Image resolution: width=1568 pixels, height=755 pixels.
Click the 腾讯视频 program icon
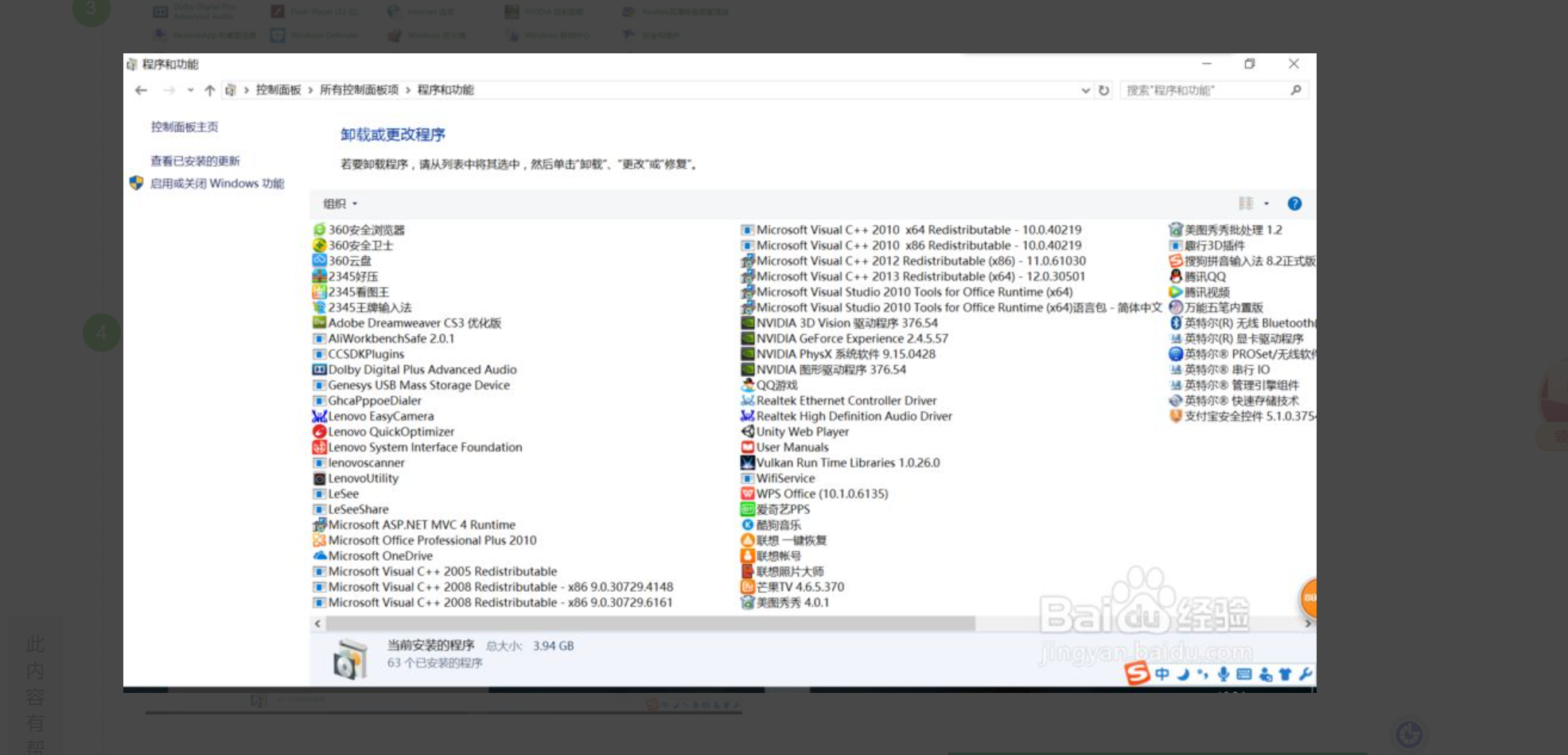(1176, 292)
